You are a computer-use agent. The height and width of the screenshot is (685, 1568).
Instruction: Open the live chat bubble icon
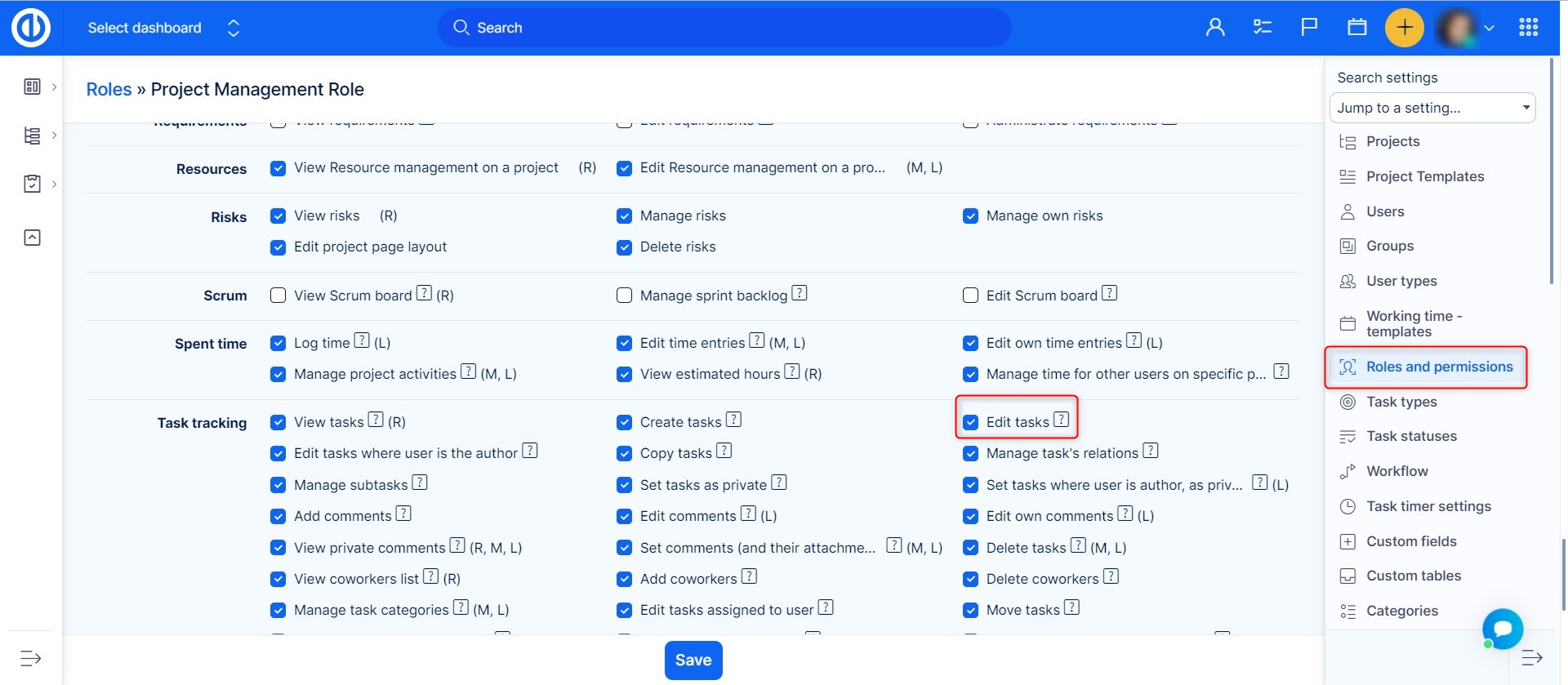(1503, 629)
